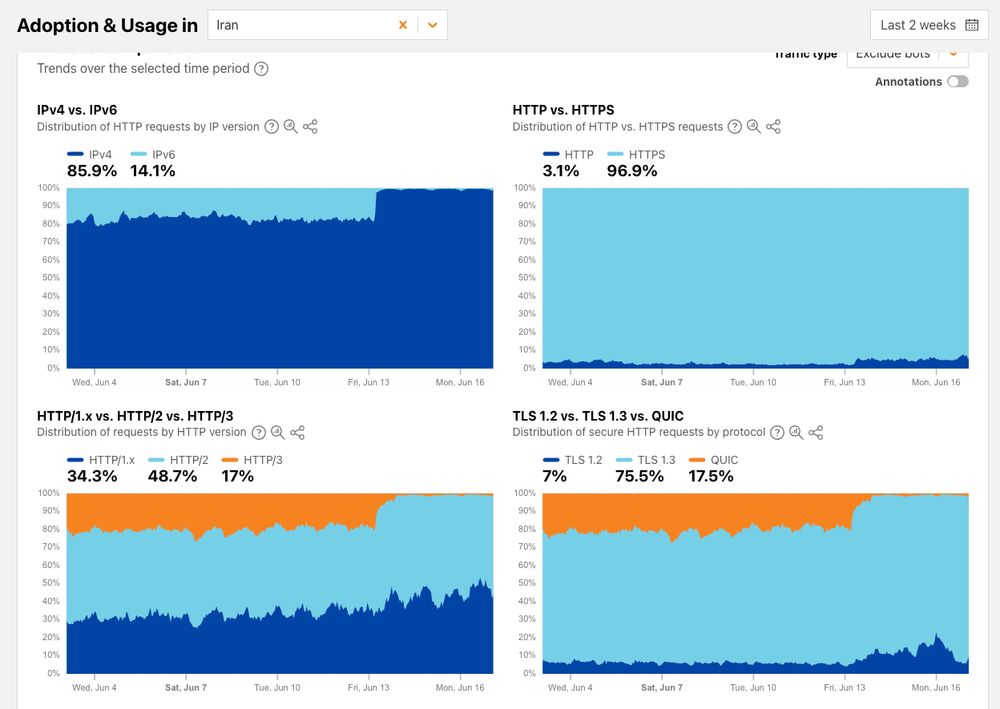
Task: Expand the Iran location dropdown arrow
Action: pos(432,25)
